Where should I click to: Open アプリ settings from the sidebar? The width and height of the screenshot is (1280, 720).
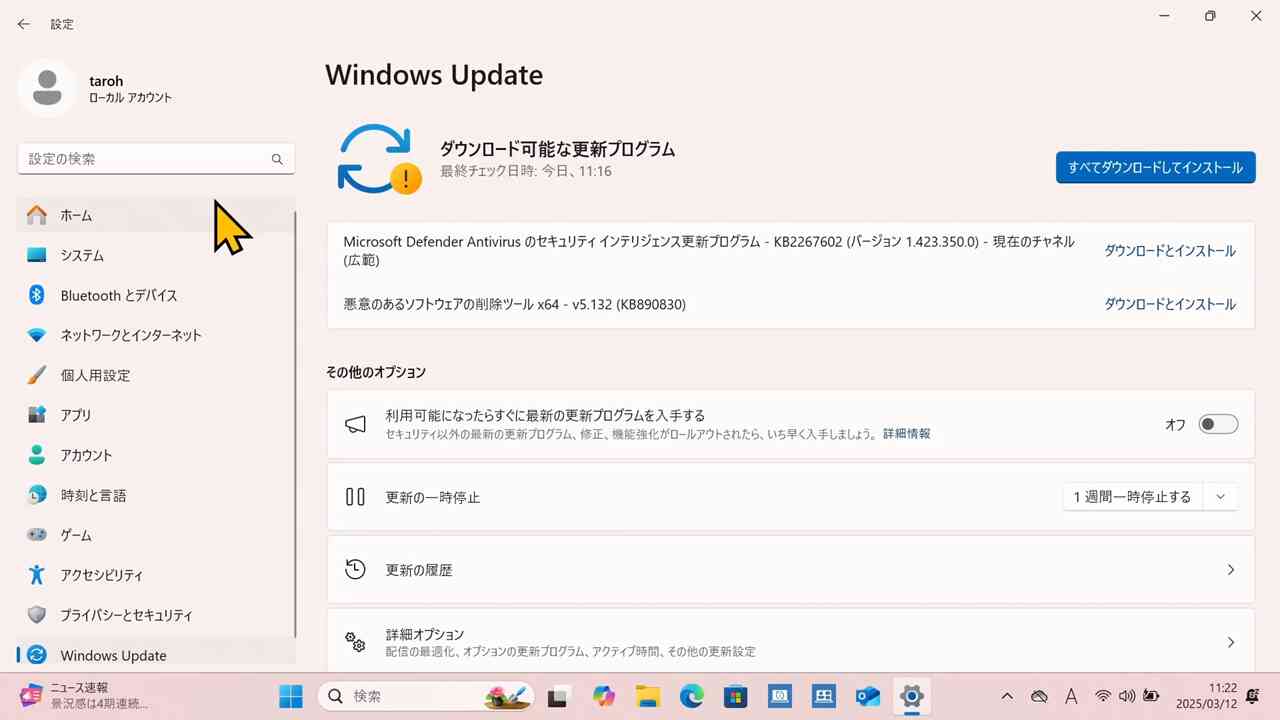pyautogui.click(x=75, y=415)
